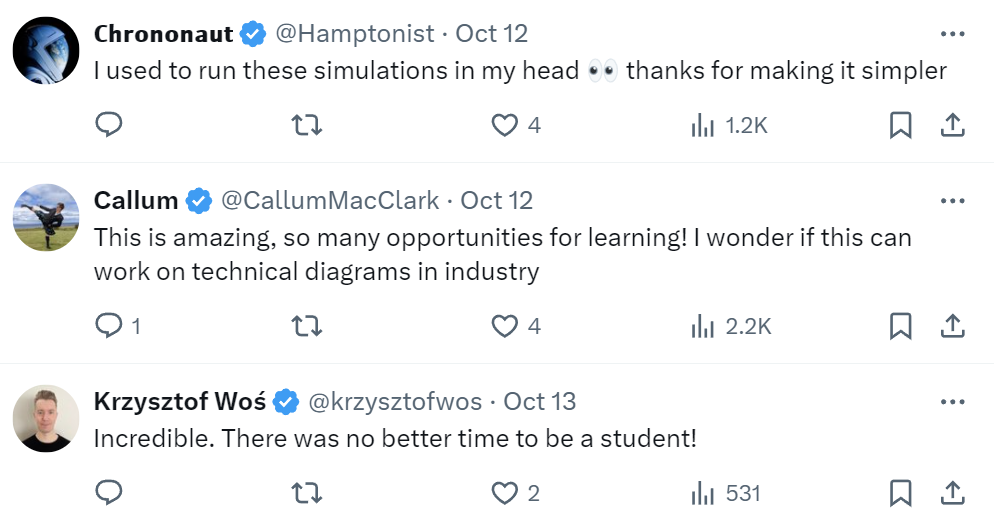This screenshot has height=523, width=994.
Task: Click Chrononaut's profile avatar
Action: point(46,50)
